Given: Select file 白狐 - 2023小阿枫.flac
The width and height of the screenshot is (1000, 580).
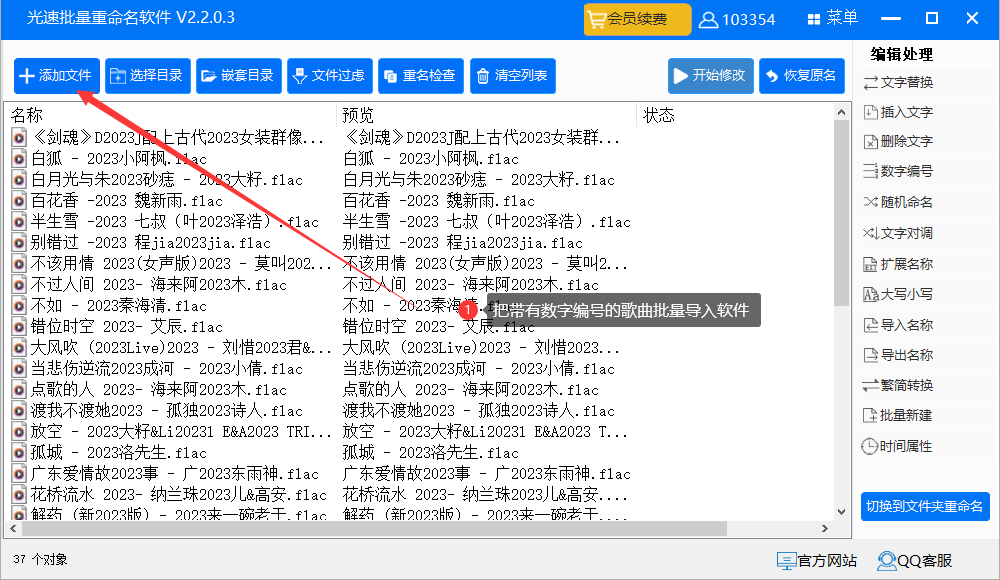Looking at the screenshot, I should pyautogui.click(x=119, y=159).
